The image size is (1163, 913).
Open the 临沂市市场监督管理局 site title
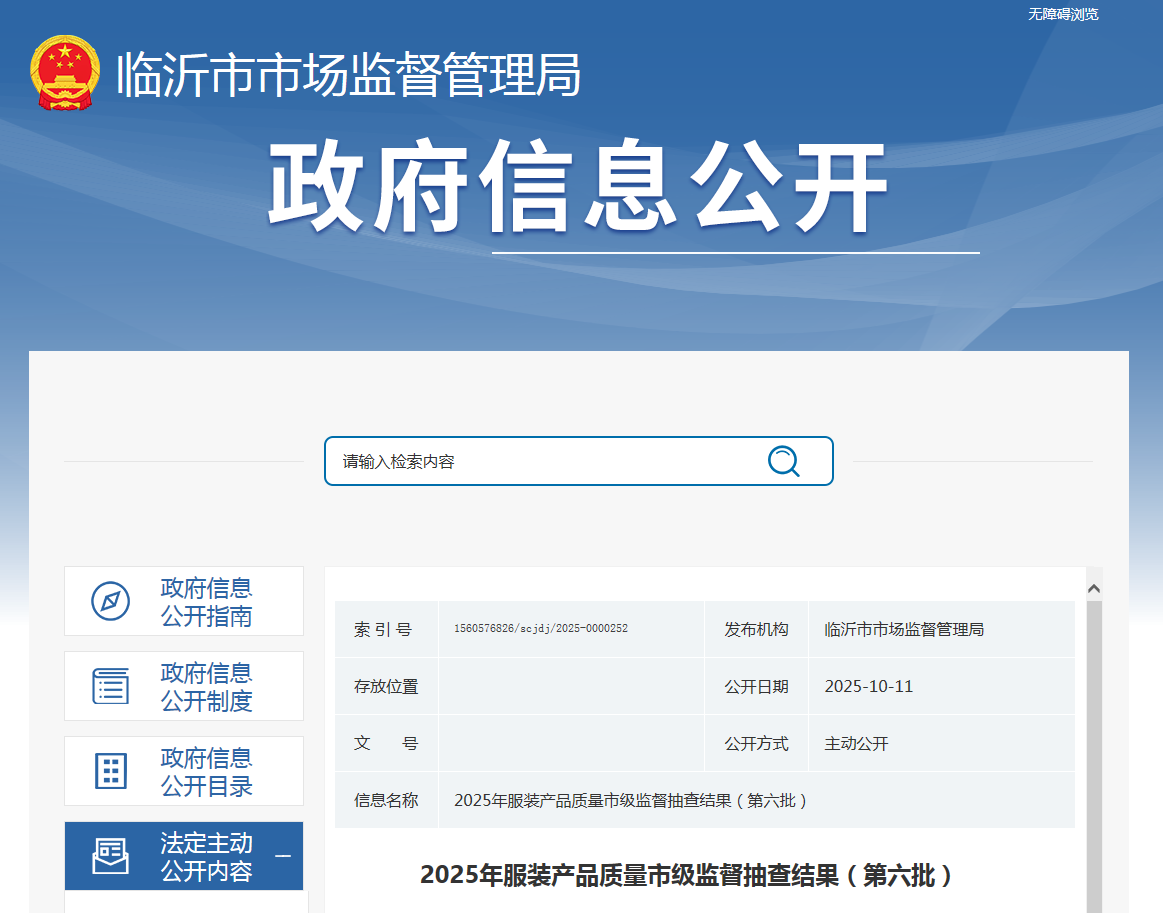click(348, 74)
